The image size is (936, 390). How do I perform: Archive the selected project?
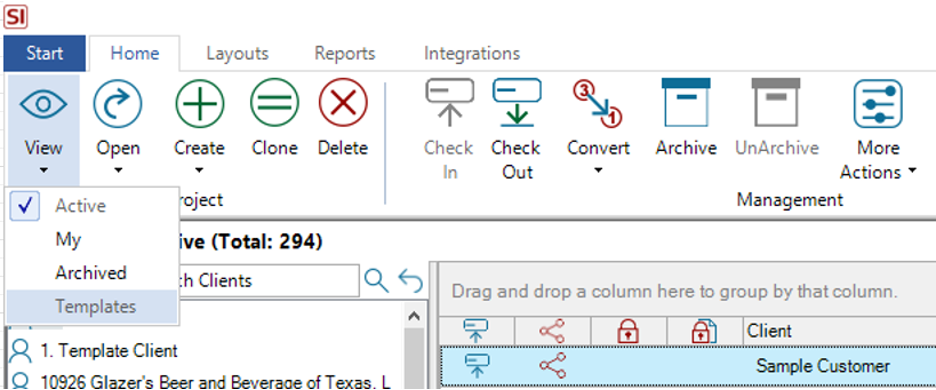tap(686, 116)
